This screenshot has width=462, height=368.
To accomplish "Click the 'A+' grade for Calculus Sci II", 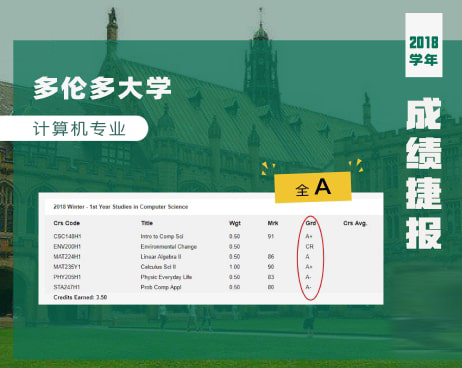I will click(309, 267).
